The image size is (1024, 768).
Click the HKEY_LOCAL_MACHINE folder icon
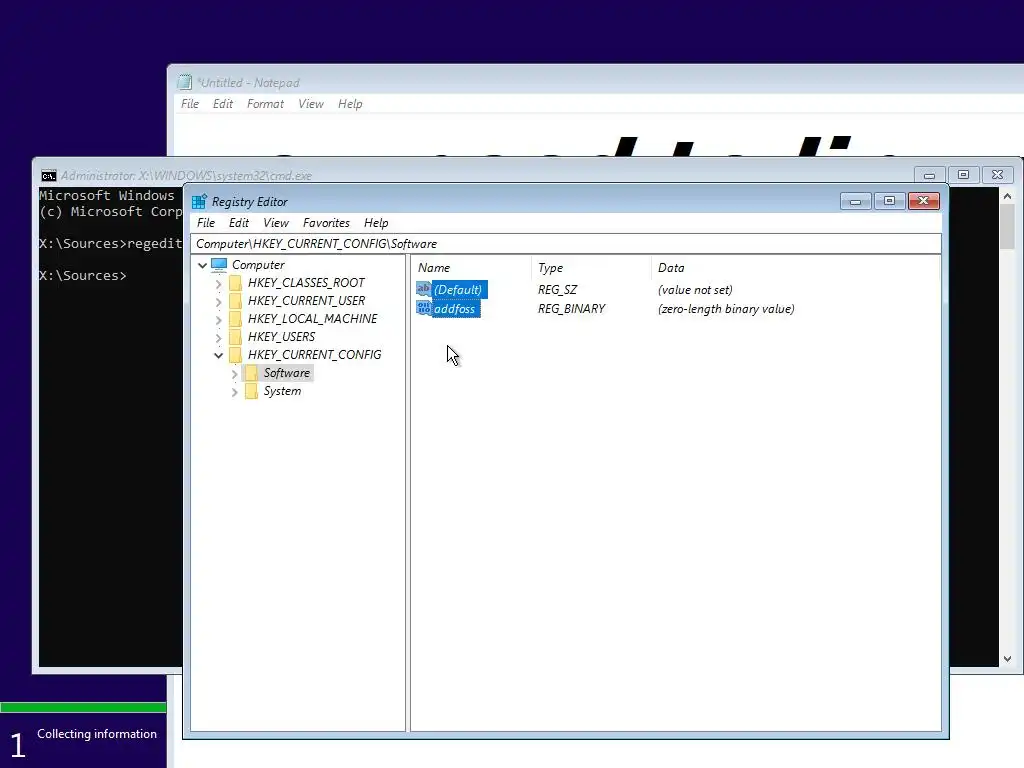point(235,319)
